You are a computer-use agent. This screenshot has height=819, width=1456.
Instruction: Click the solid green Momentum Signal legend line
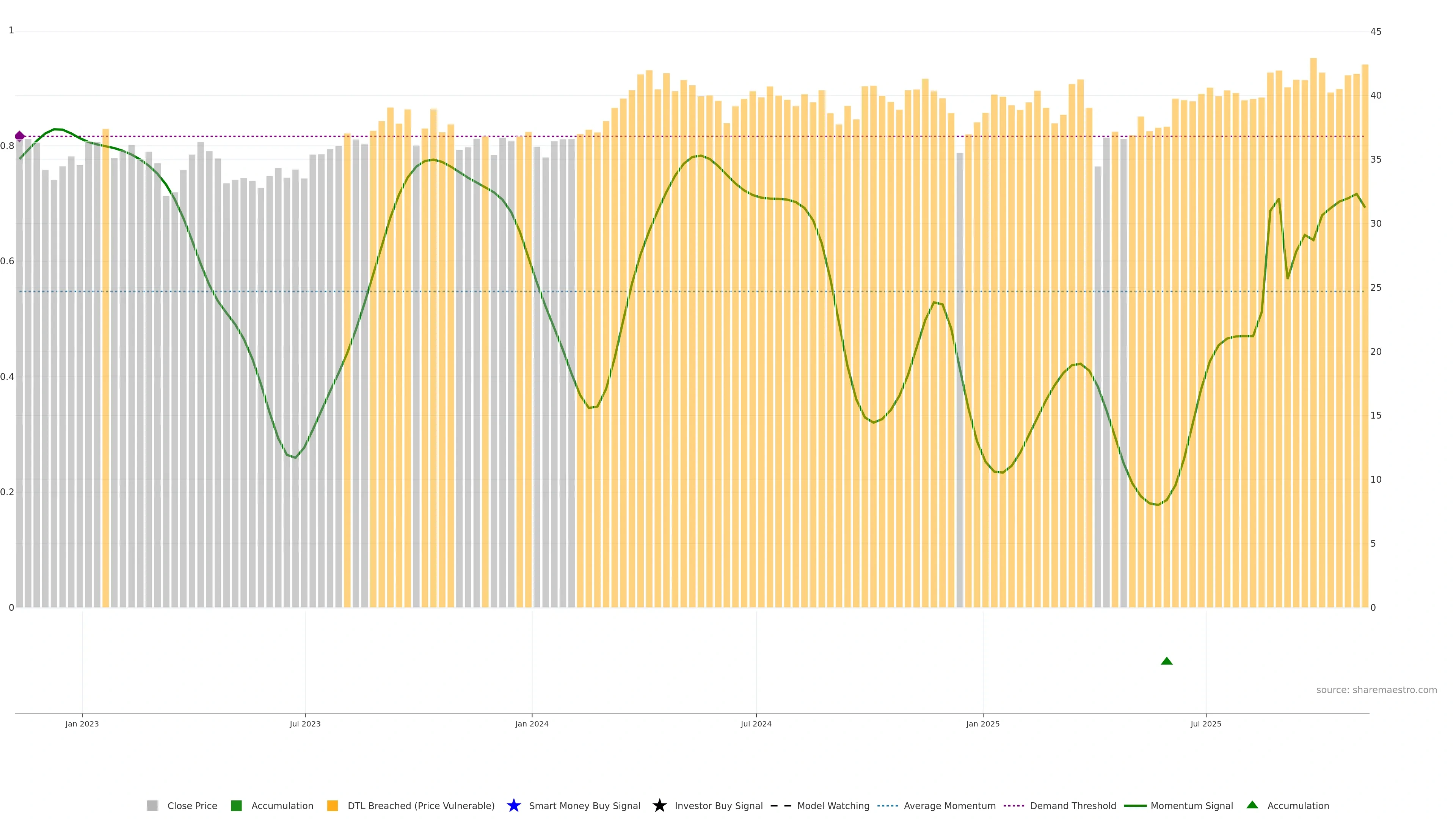(1135, 805)
